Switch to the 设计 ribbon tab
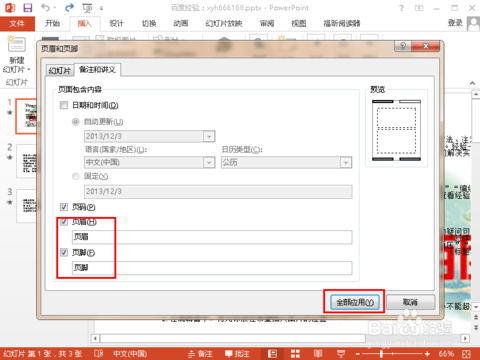The height and width of the screenshot is (360, 480). click(x=116, y=23)
